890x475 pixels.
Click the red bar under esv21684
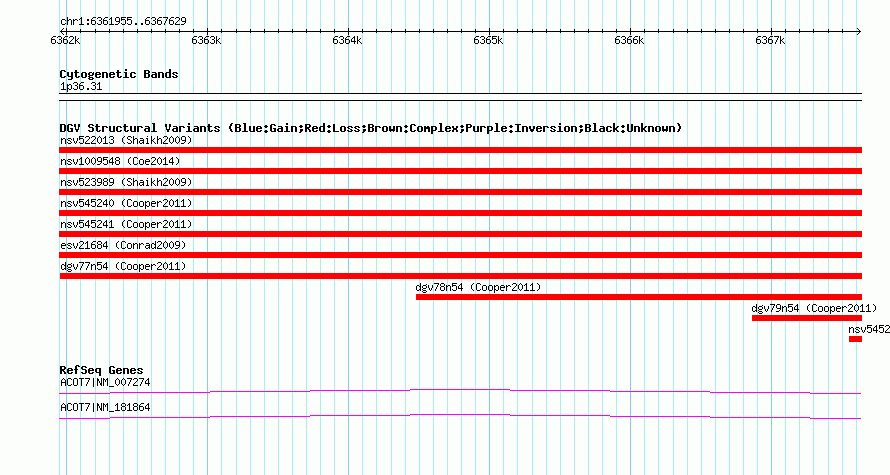460,255
